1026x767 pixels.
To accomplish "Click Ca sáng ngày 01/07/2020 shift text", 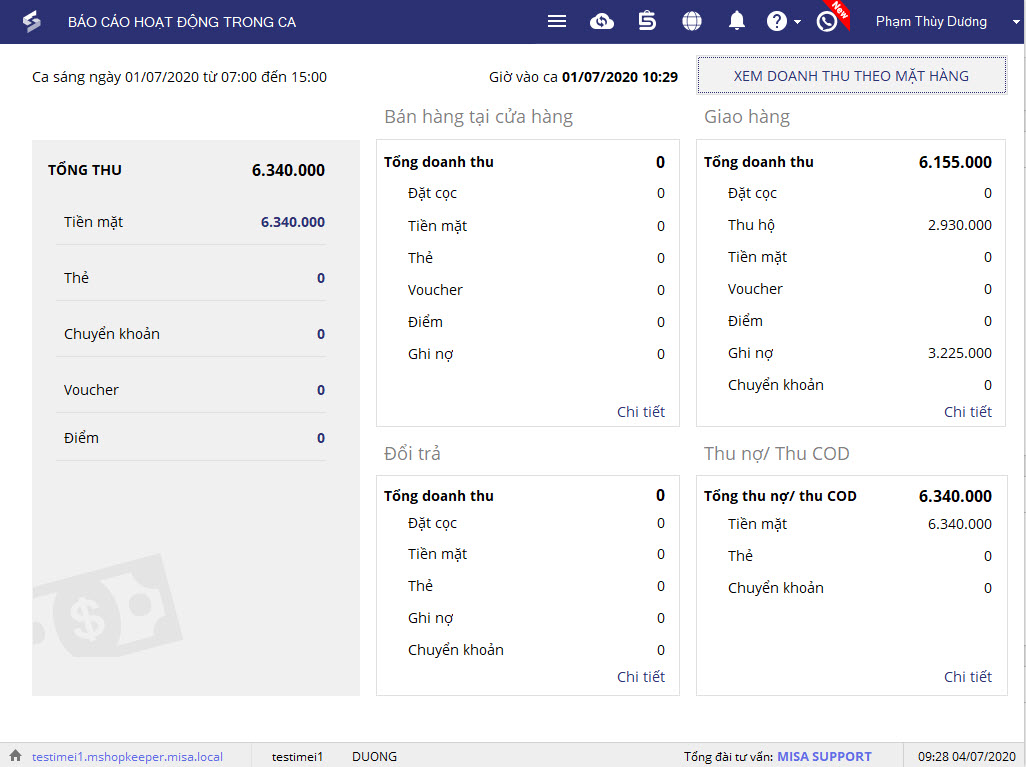I will pos(179,77).
